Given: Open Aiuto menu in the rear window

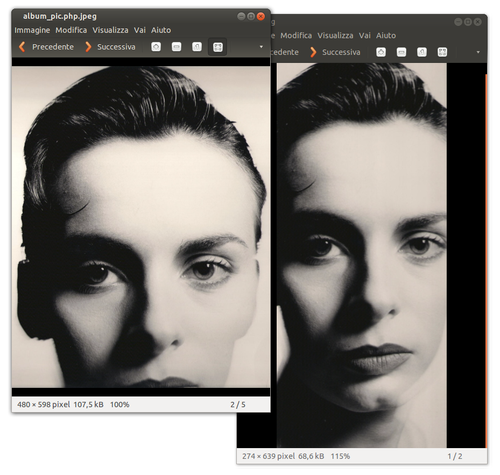Looking at the screenshot, I should (x=386, y=35).
